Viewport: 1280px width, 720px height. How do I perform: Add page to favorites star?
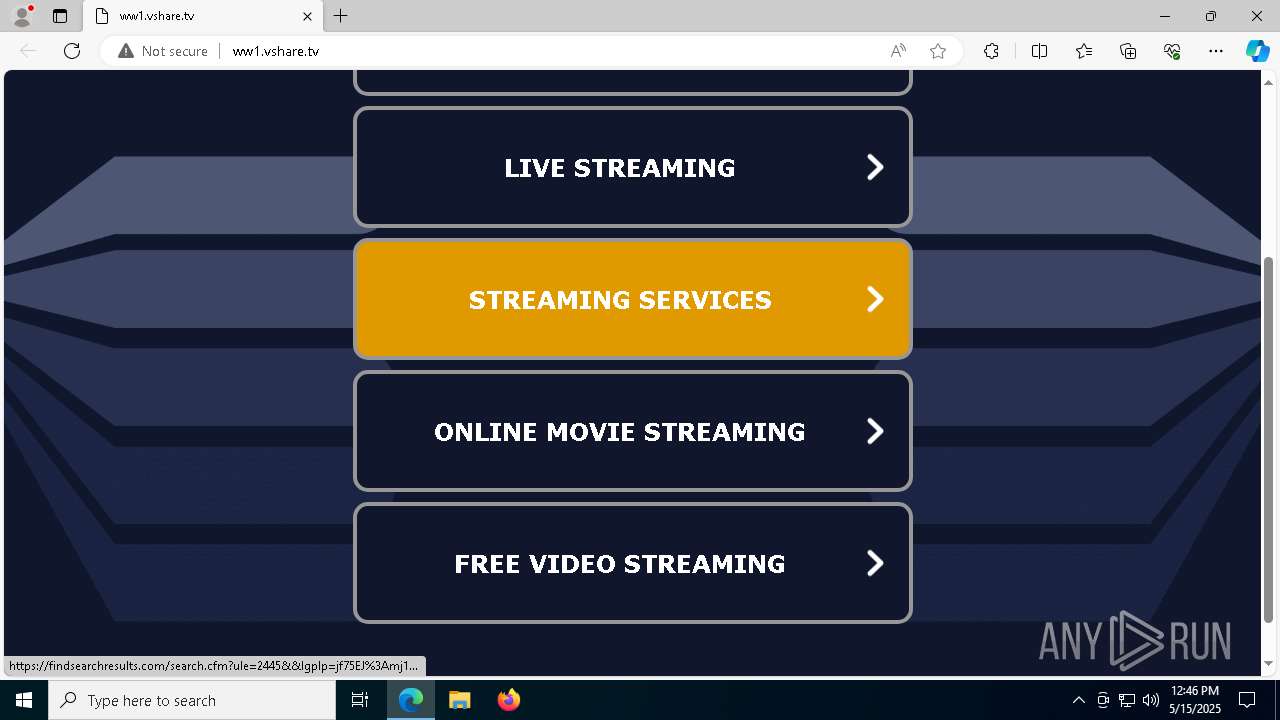[x=938, y=51]
